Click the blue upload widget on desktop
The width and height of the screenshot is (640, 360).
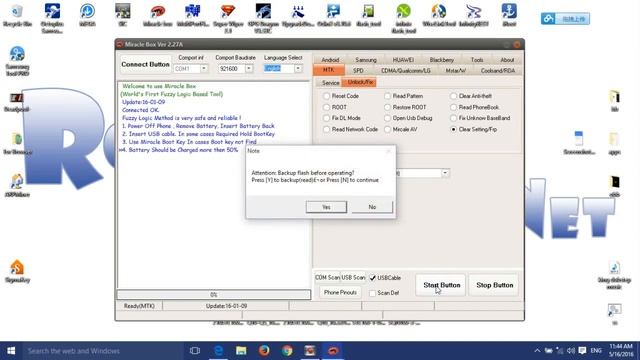[x=565, y=19]
